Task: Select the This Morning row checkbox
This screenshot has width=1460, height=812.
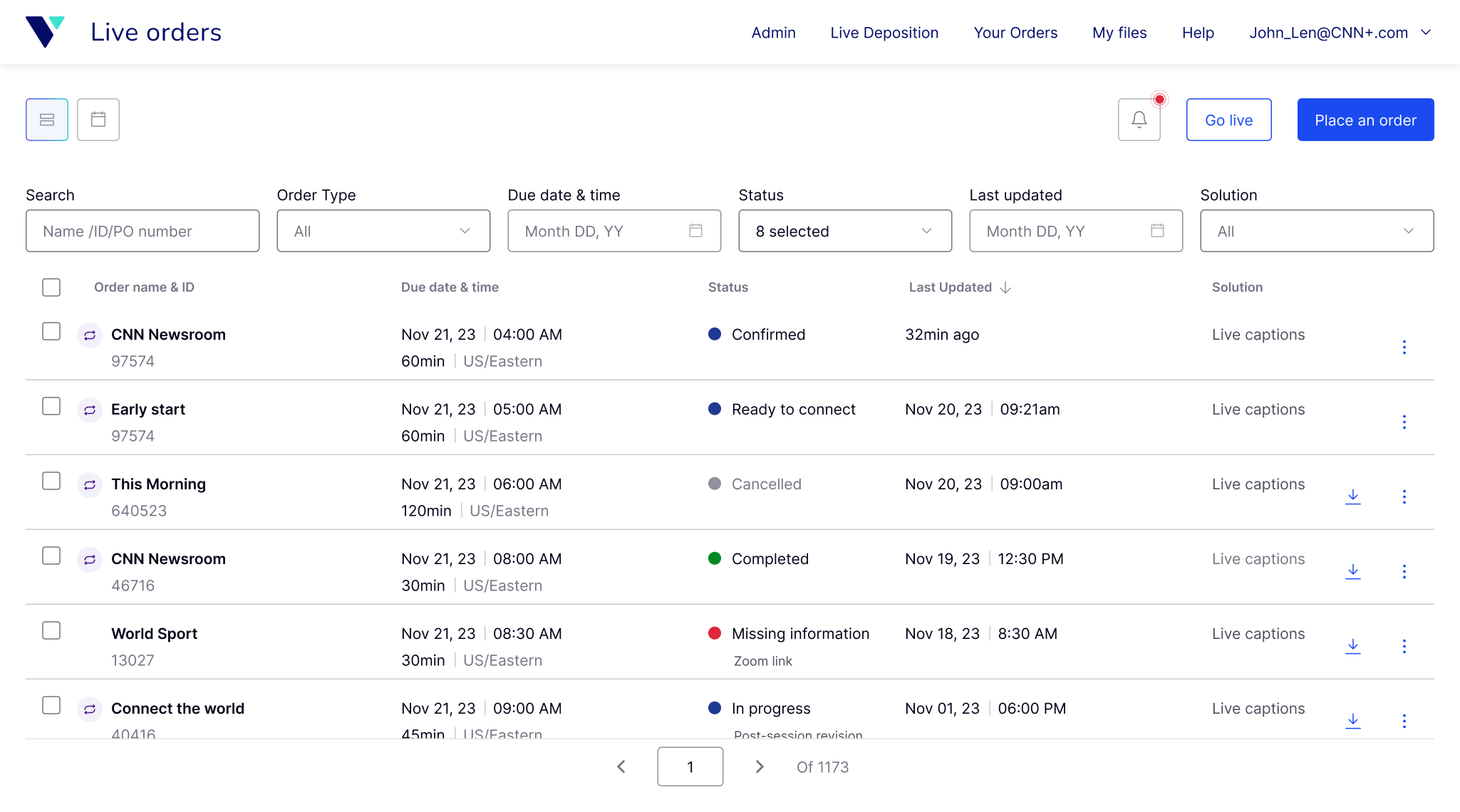Action: coord(51,481)
